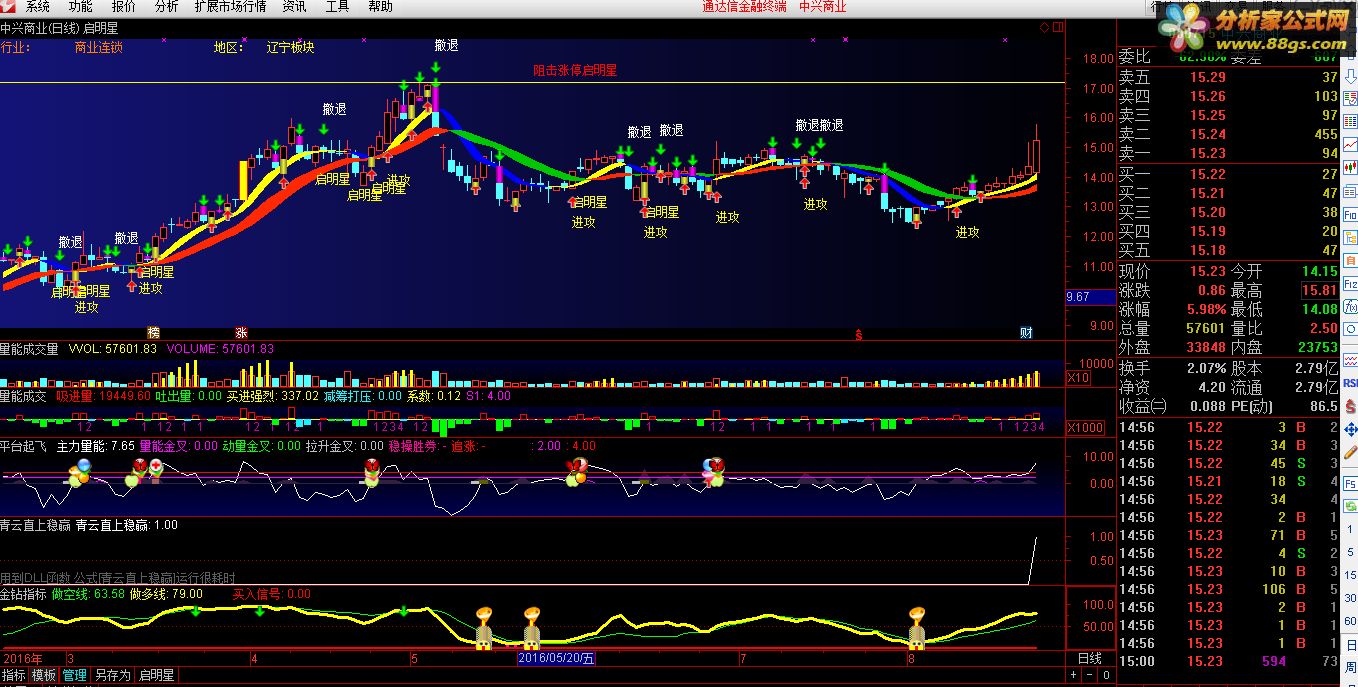Click the 15:00 trade row with 594
The width and height of the screenshot is (1358, 687).
(1229, 661)
